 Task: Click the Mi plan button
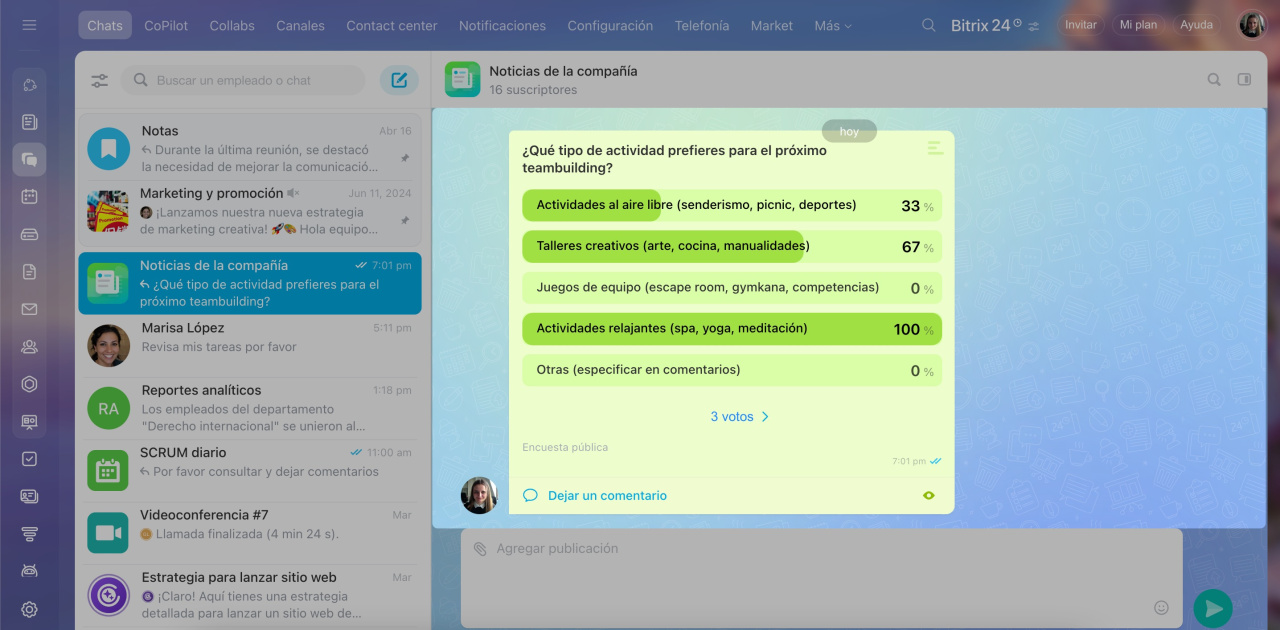coord(1138,25)
